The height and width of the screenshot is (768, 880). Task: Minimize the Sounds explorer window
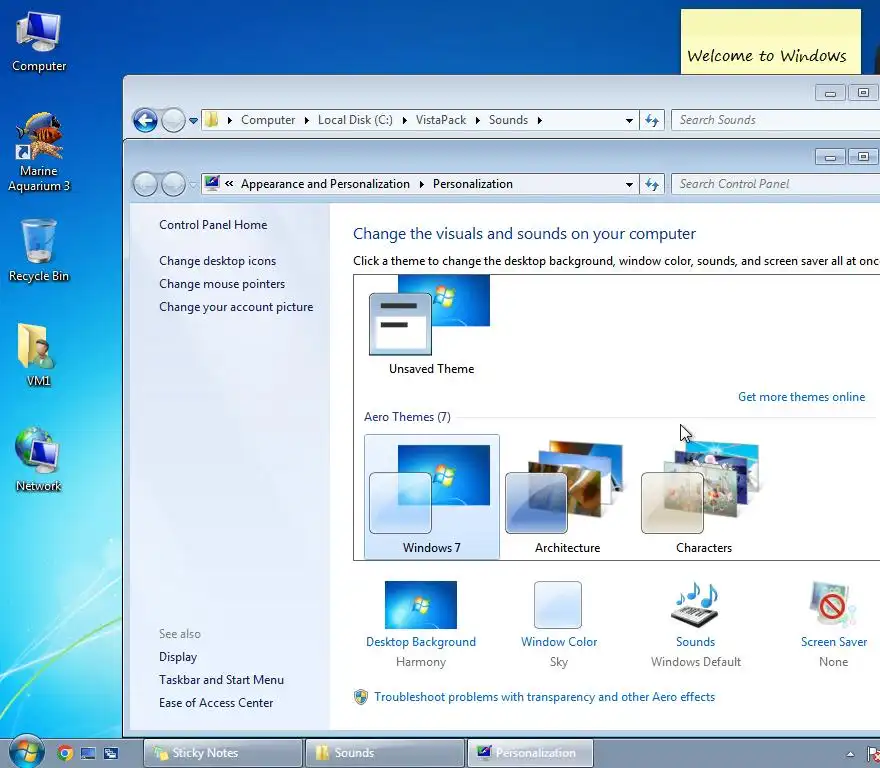click(830, 93)
